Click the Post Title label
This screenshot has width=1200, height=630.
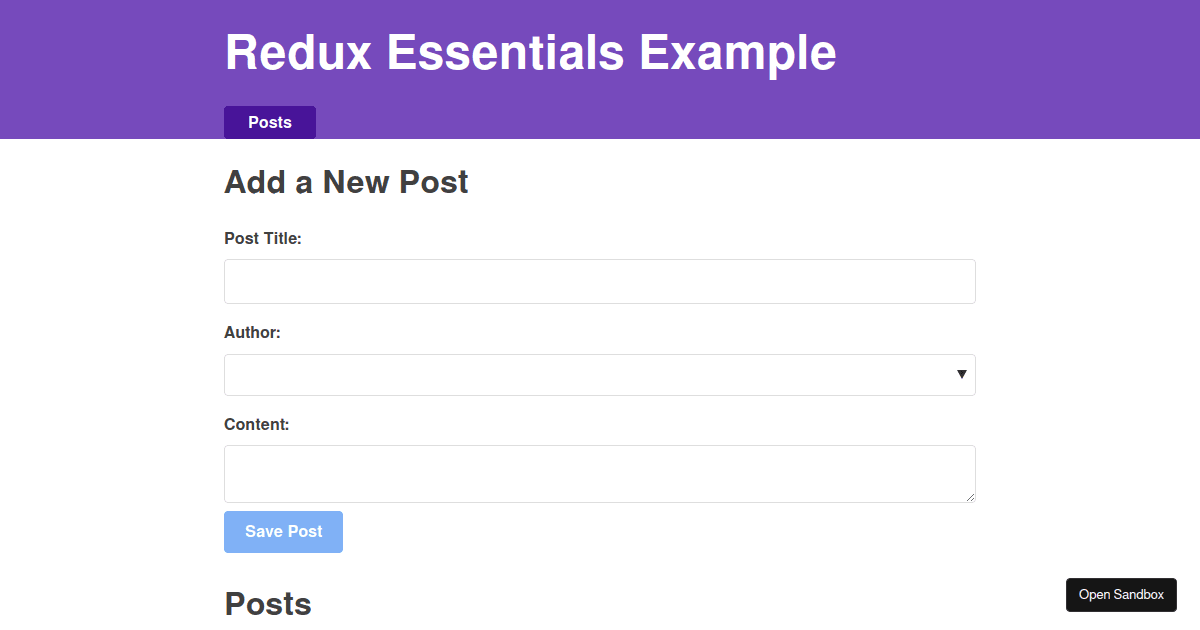pyautogui.click(x=263, y=238)
